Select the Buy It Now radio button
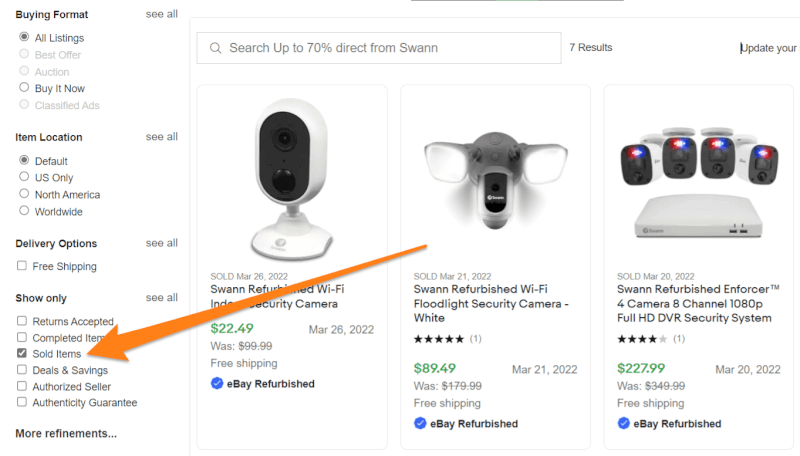The height and width of the screenshot is (456, 800). [x=24, y=88]
